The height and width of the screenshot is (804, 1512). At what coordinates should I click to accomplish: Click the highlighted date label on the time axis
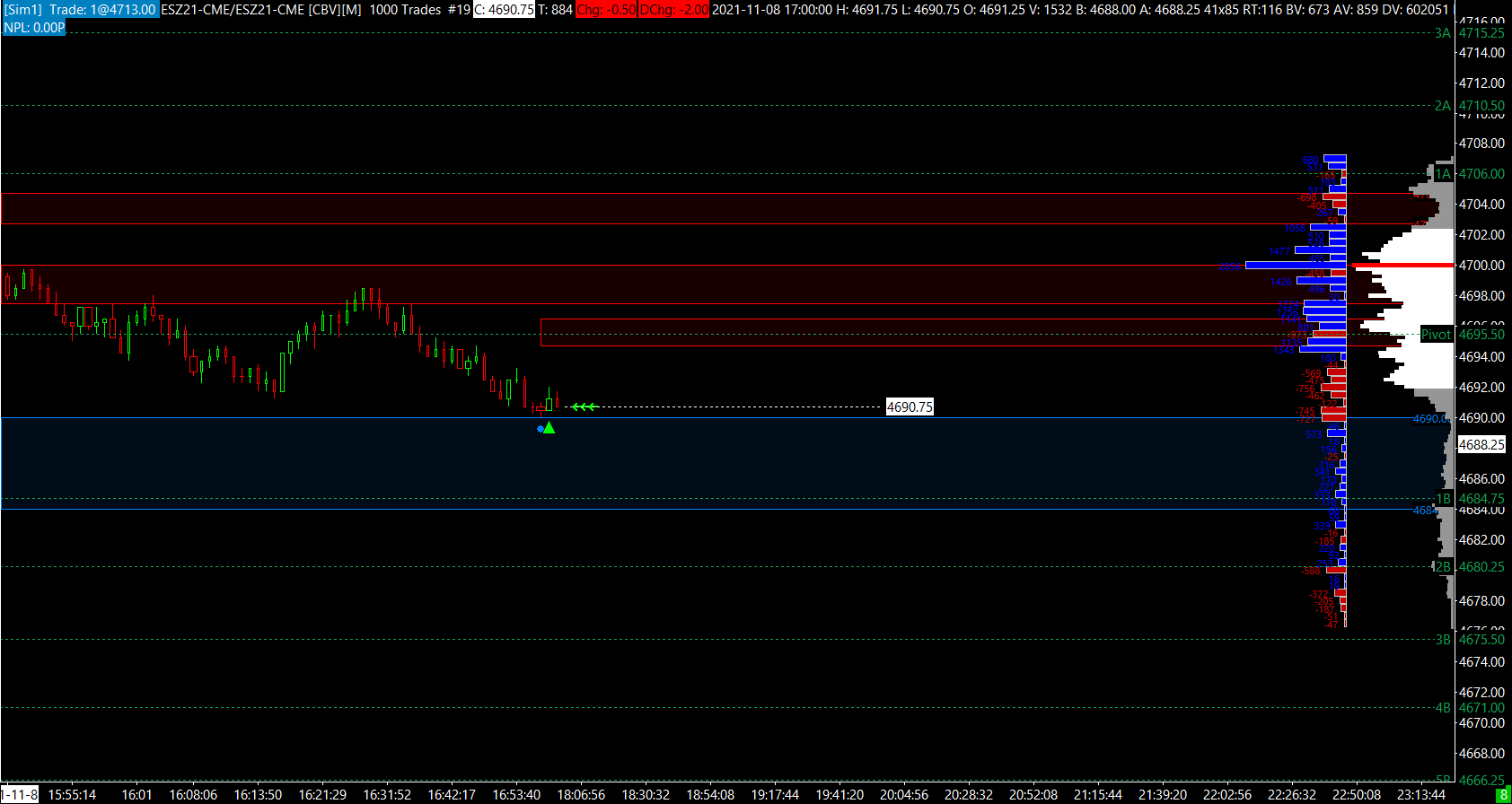[x=20, y=794]
